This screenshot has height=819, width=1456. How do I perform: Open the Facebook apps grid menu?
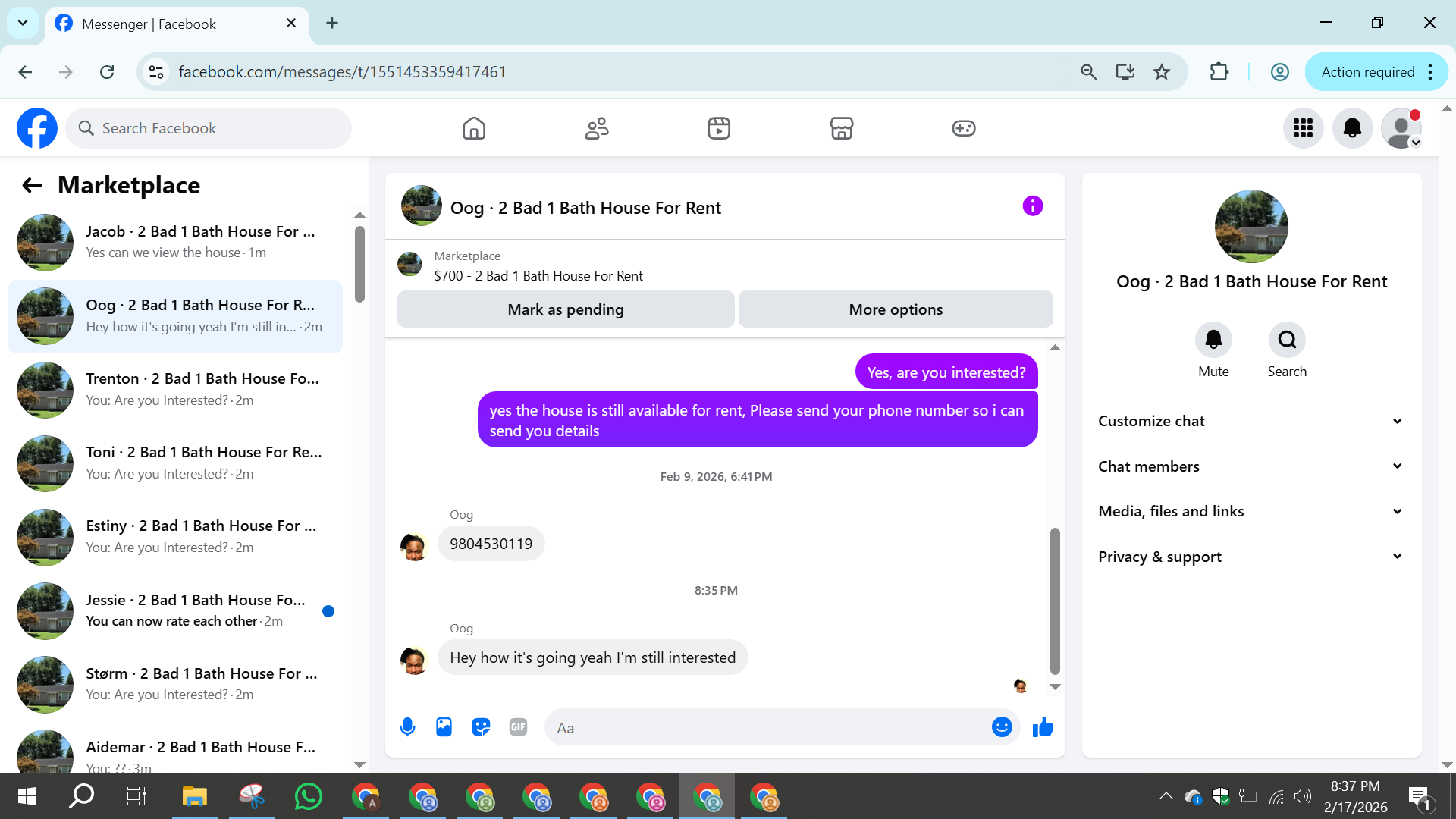click(1303, 128)
